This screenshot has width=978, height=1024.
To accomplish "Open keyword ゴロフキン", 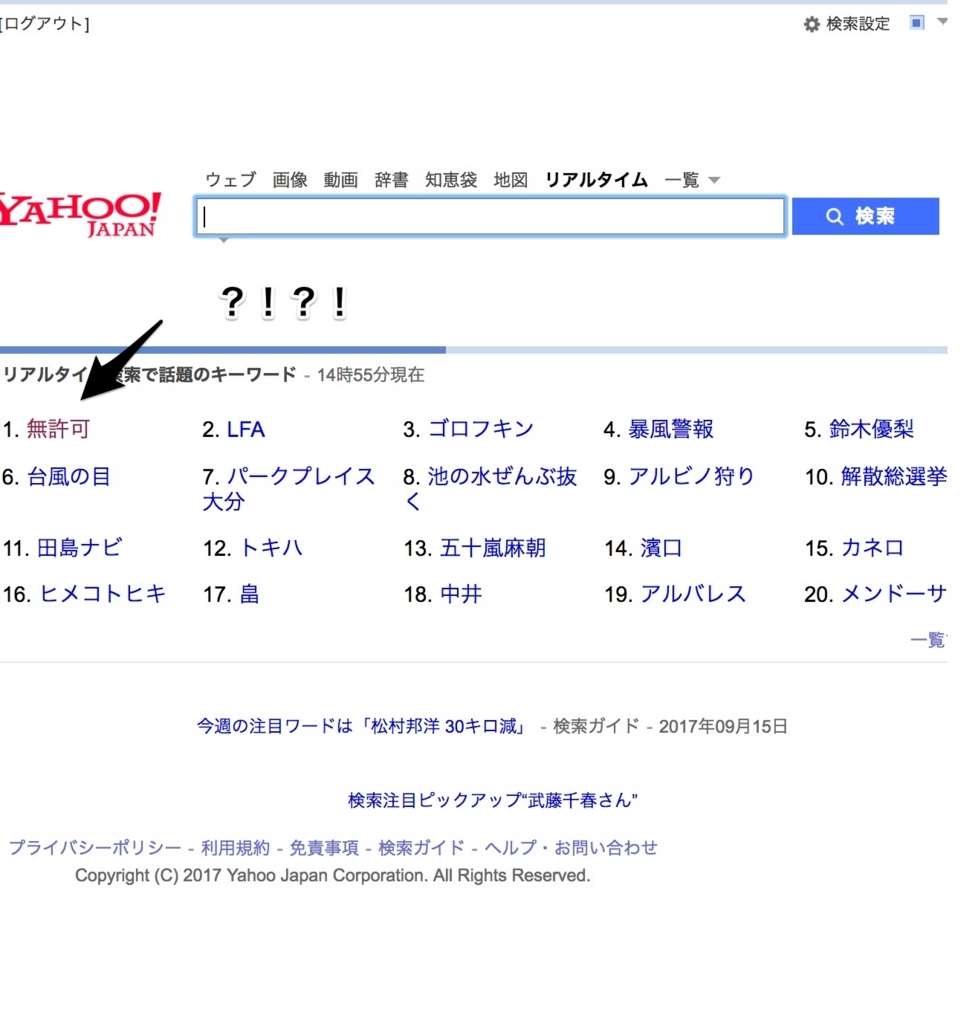I will 481,429.
